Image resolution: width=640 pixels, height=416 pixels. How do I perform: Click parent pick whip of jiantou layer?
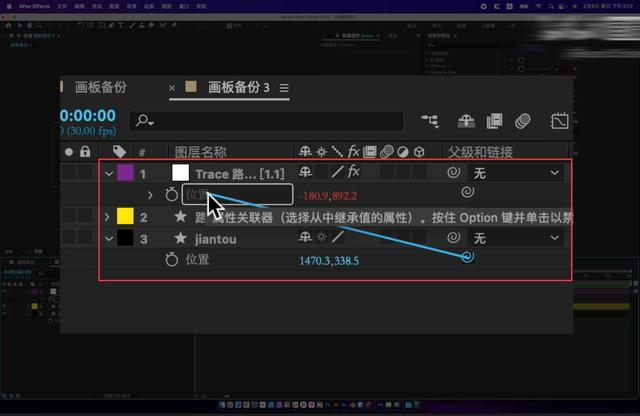453,237
